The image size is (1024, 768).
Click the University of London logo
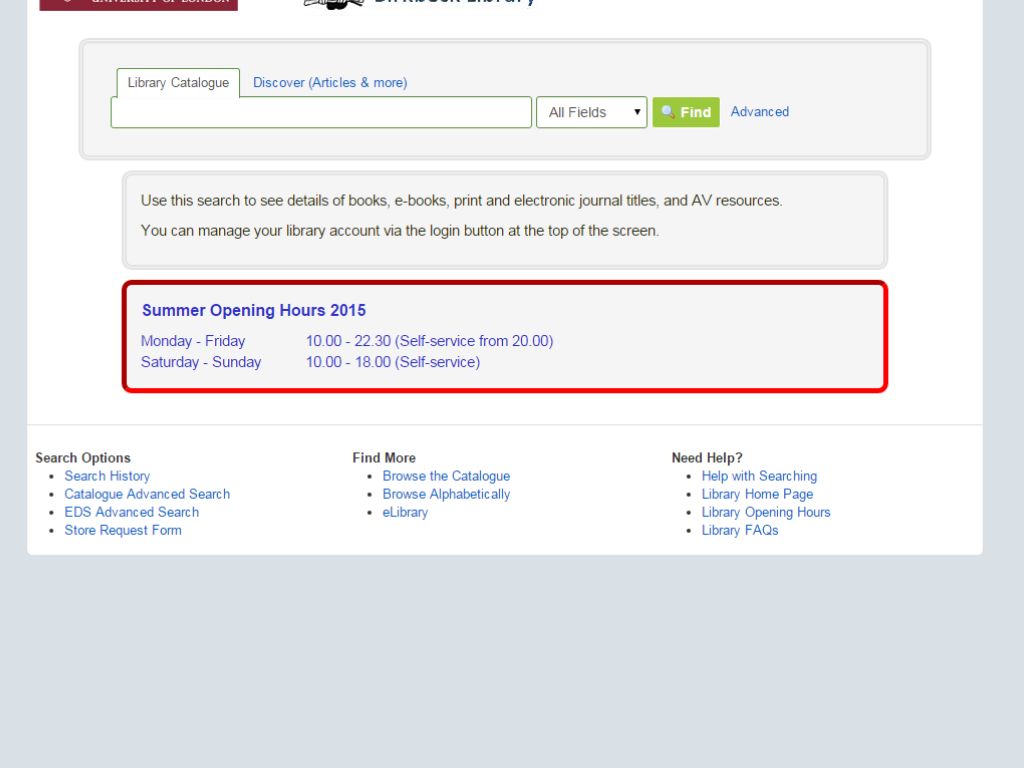(138, 4)
